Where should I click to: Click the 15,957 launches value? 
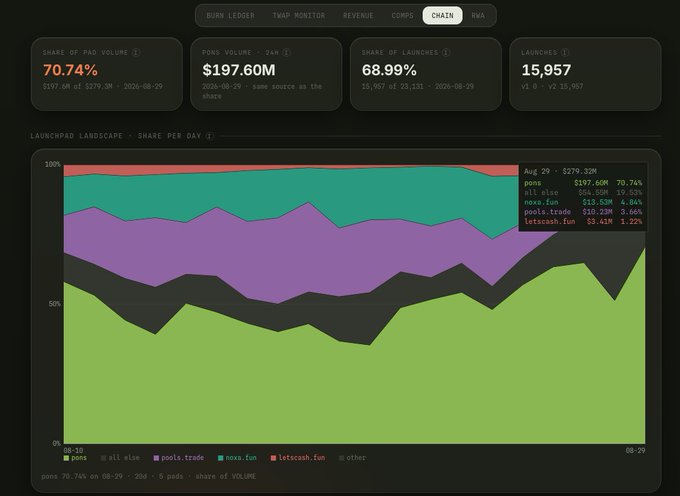tap(546, 70)
